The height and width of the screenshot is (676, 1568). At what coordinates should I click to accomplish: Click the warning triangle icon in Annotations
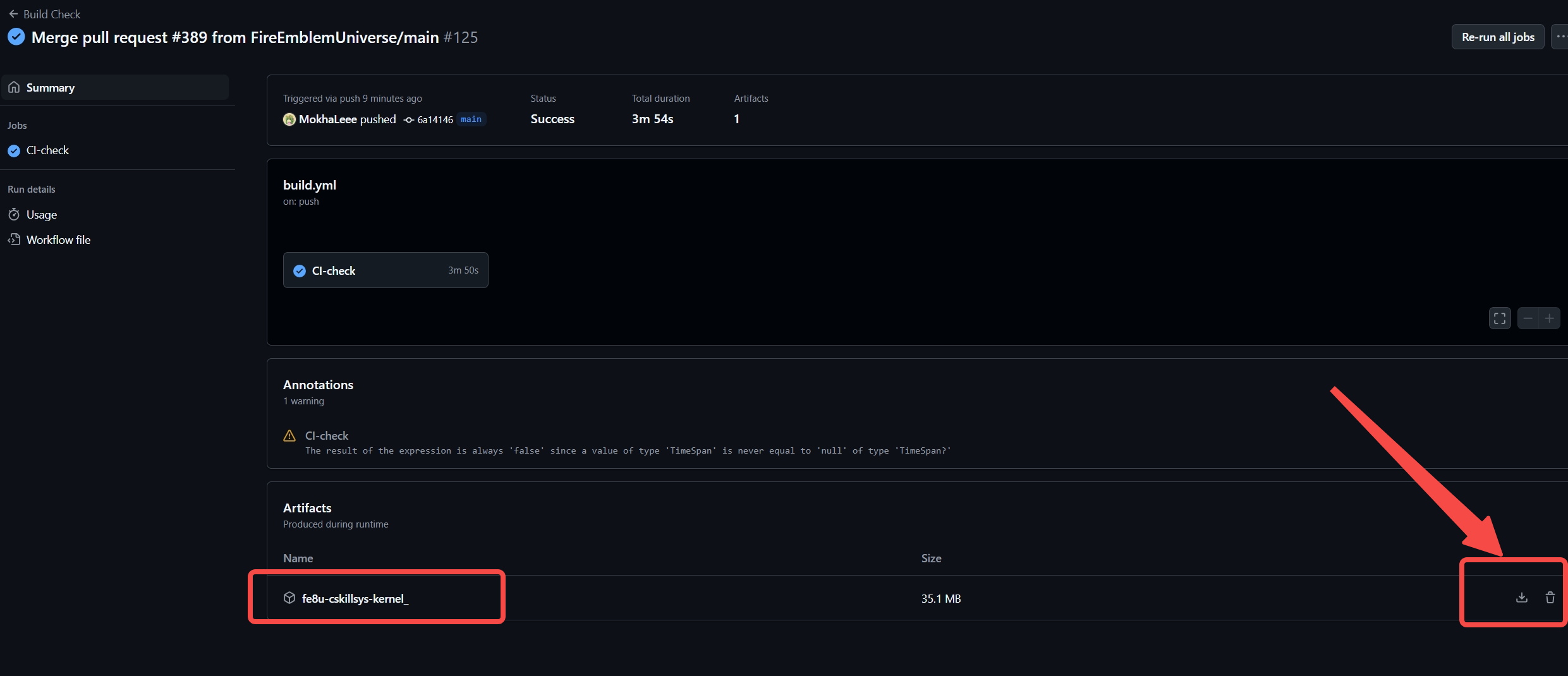[289, 436]
